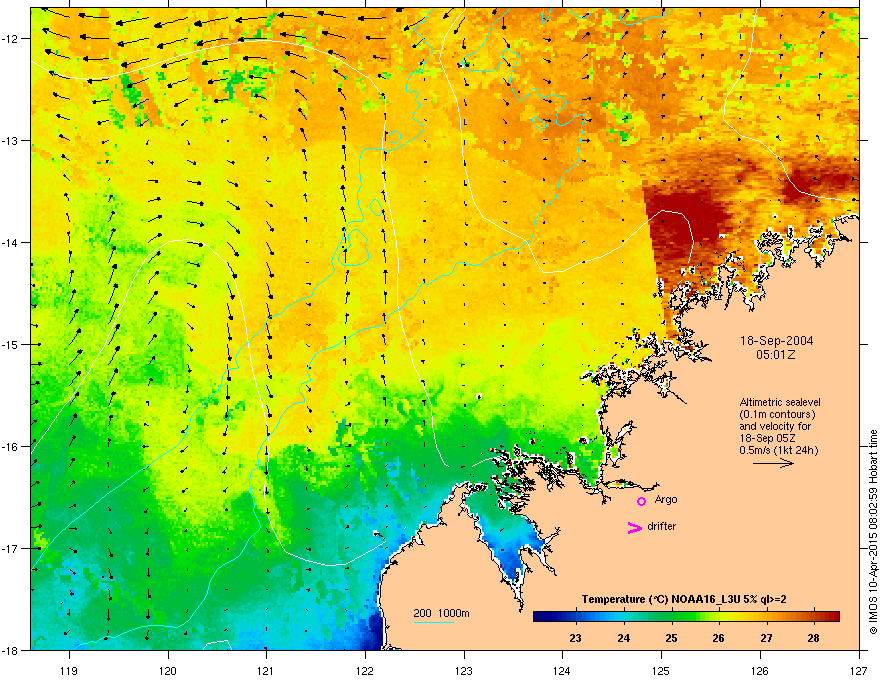The width and height of the screenshot is (880, 680).
Task: Click the latitude axis label -15
Action: coord(10,344)
